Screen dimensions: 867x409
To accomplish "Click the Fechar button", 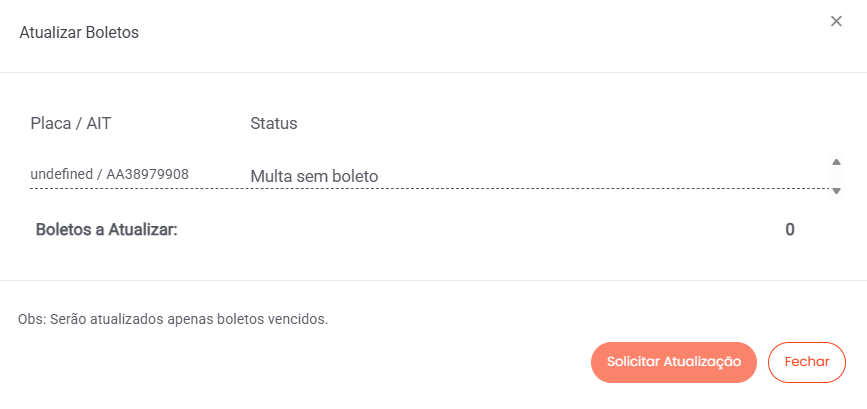I will [806, 362].
